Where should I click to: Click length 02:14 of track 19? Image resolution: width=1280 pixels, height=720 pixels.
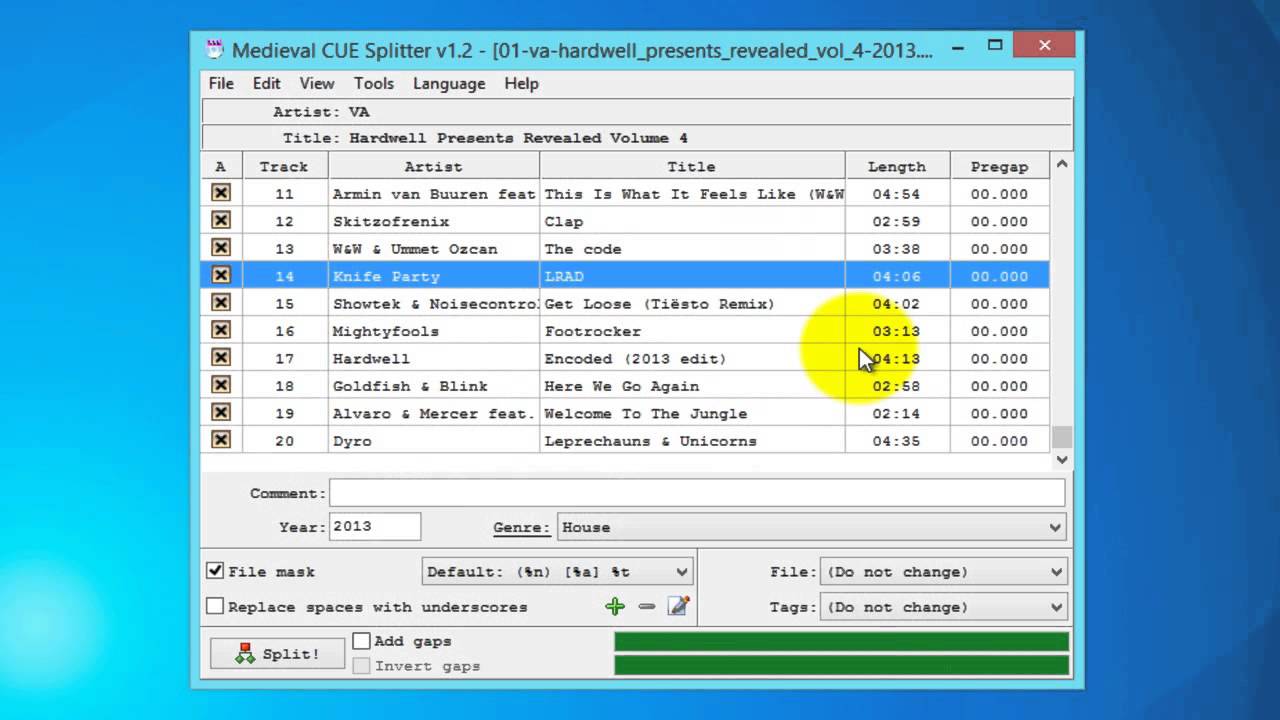tap(896, 413)
